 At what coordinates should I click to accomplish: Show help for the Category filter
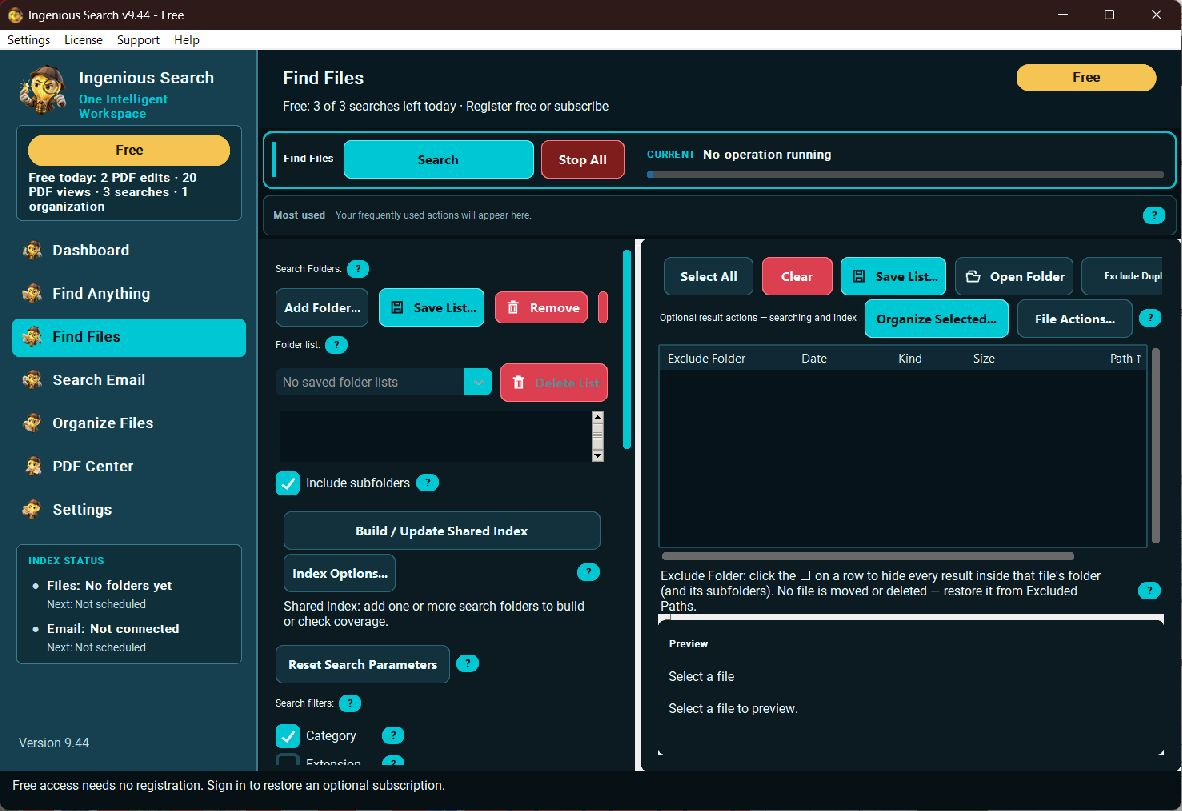(x=393, y=735)
